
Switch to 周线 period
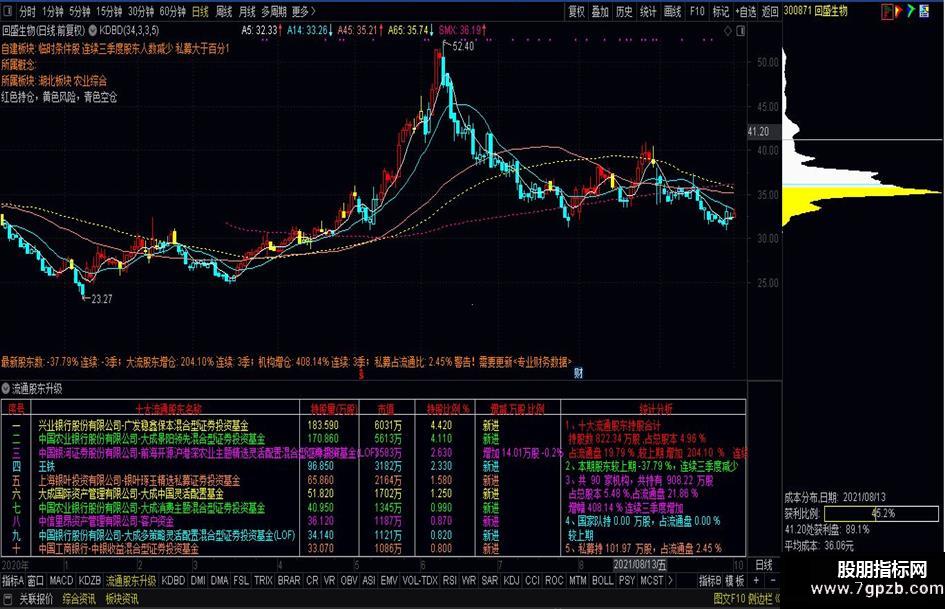pyautogui.click(x=224, y=11)
